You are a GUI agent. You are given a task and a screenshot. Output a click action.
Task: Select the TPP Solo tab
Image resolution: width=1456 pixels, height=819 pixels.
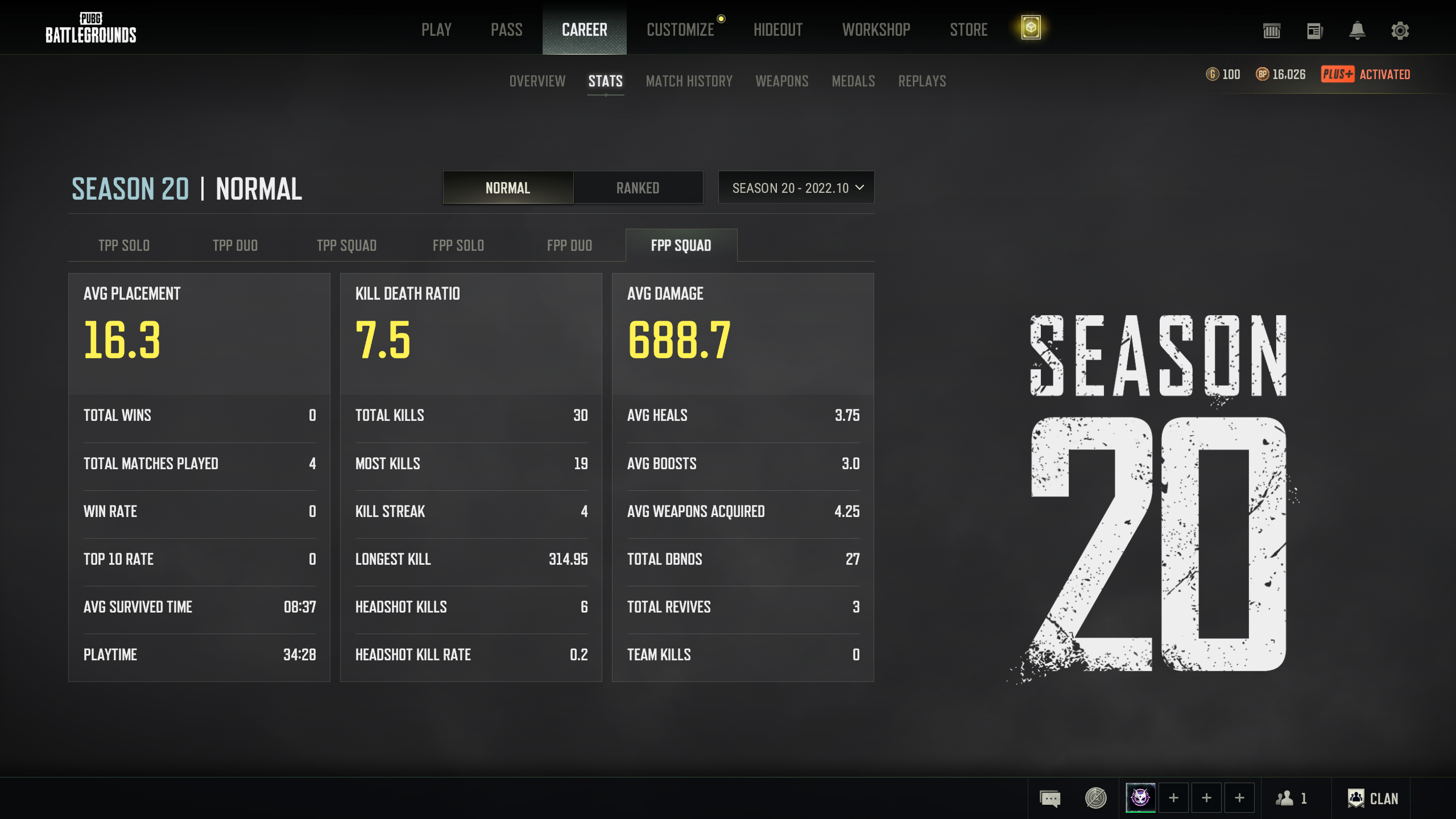coord(124,245)
